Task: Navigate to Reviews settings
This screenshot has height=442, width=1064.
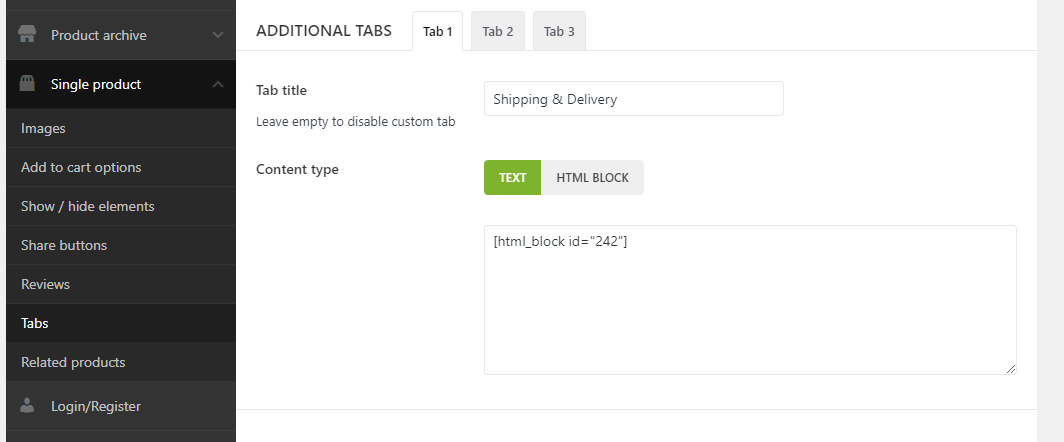Action: point(45,284)
